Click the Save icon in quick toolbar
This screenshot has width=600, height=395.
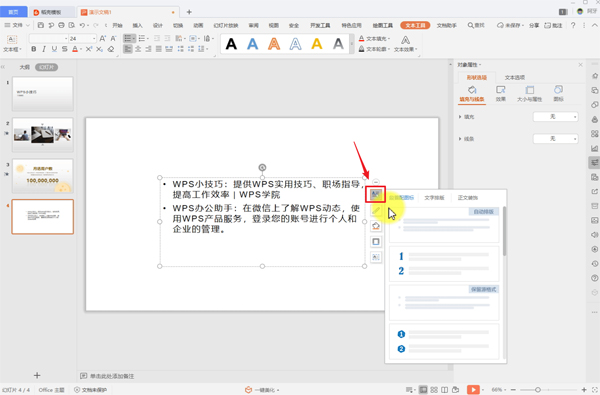click(41, 25)
